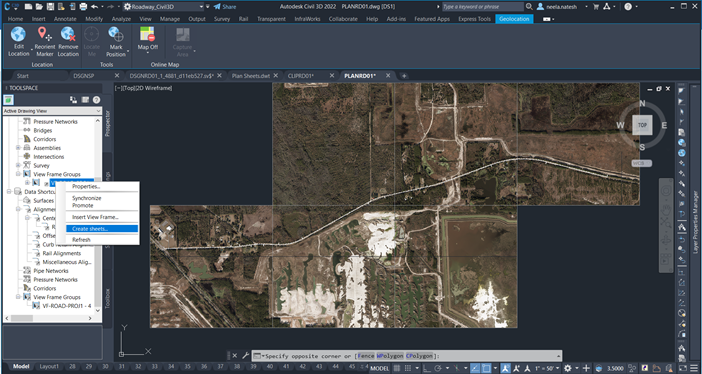This screenshot has width=702, height=374.
Task: Open the Active Drawing View dropdown
Action: (52, 111)
